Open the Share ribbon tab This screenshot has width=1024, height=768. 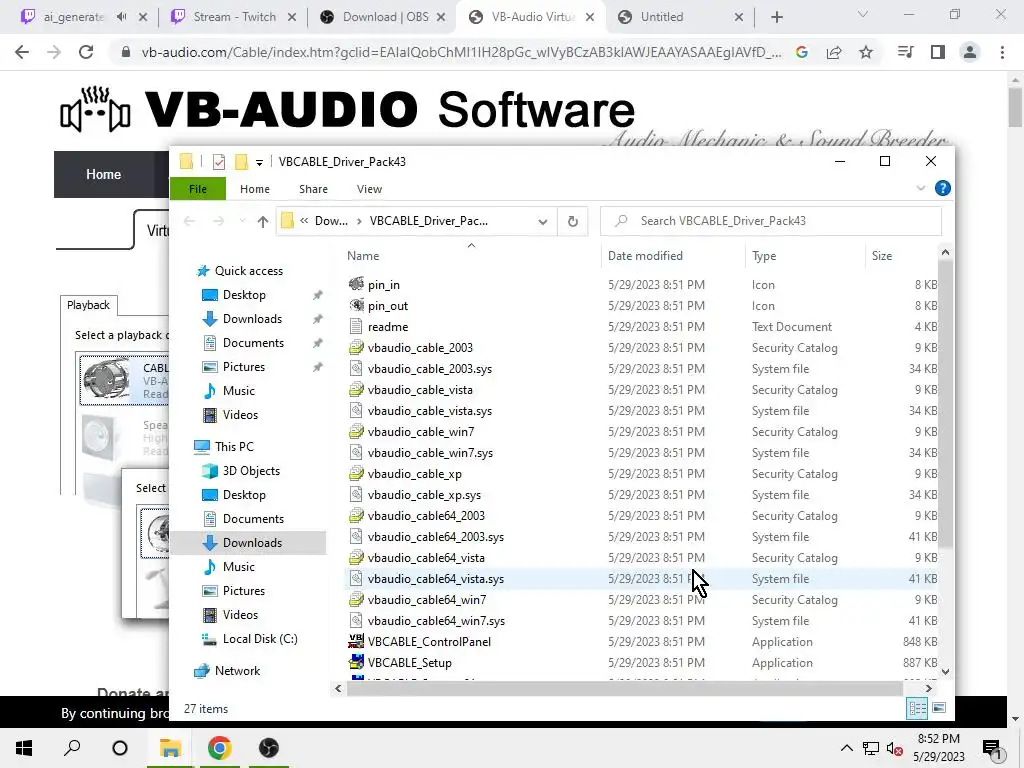pyautogui.click(x=313, y=189)
